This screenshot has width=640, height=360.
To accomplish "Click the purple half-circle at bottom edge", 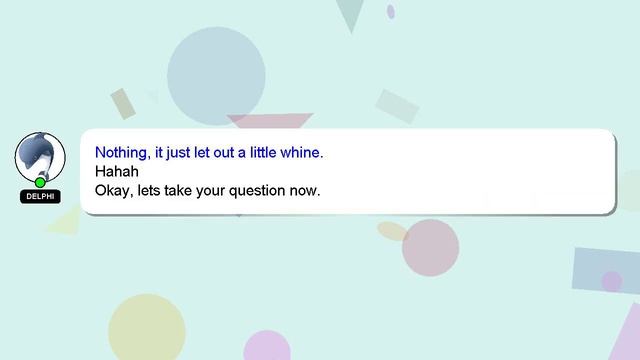I will pyautogui.click(x=267, y=346).
